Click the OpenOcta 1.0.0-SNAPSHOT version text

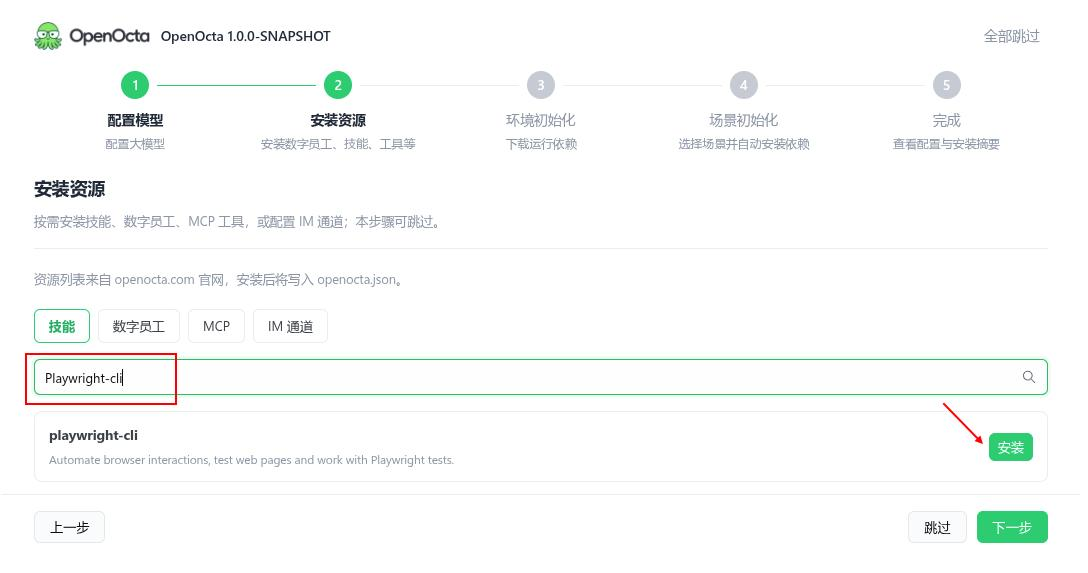[246, 36]
